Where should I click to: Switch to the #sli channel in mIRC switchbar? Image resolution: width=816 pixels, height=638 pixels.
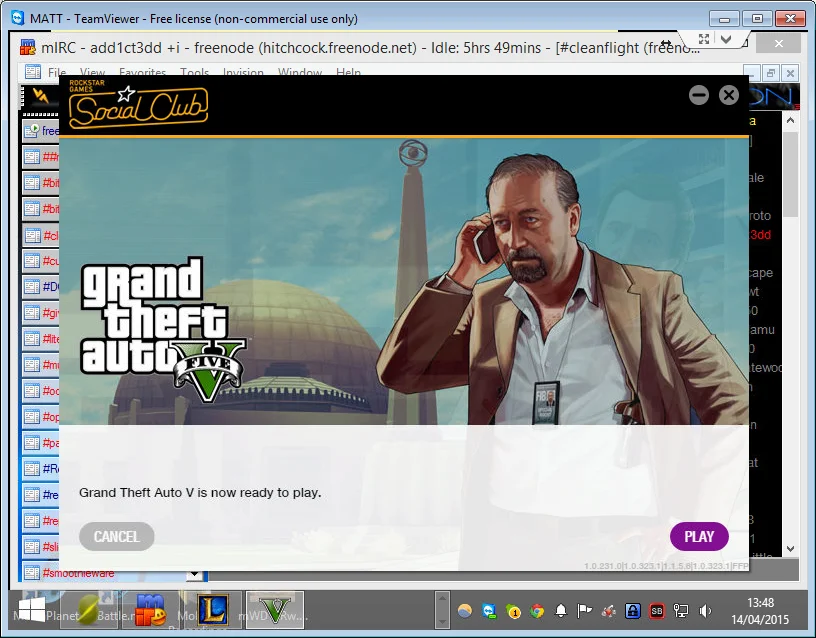click(41, 547)
